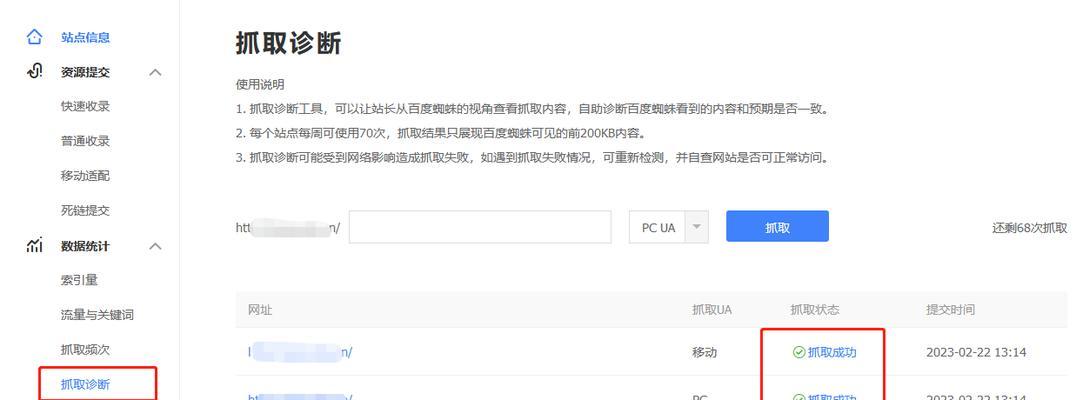Open 站点信息 home icon
This screenshot has height=400, width=1076.
pos(34,37)
